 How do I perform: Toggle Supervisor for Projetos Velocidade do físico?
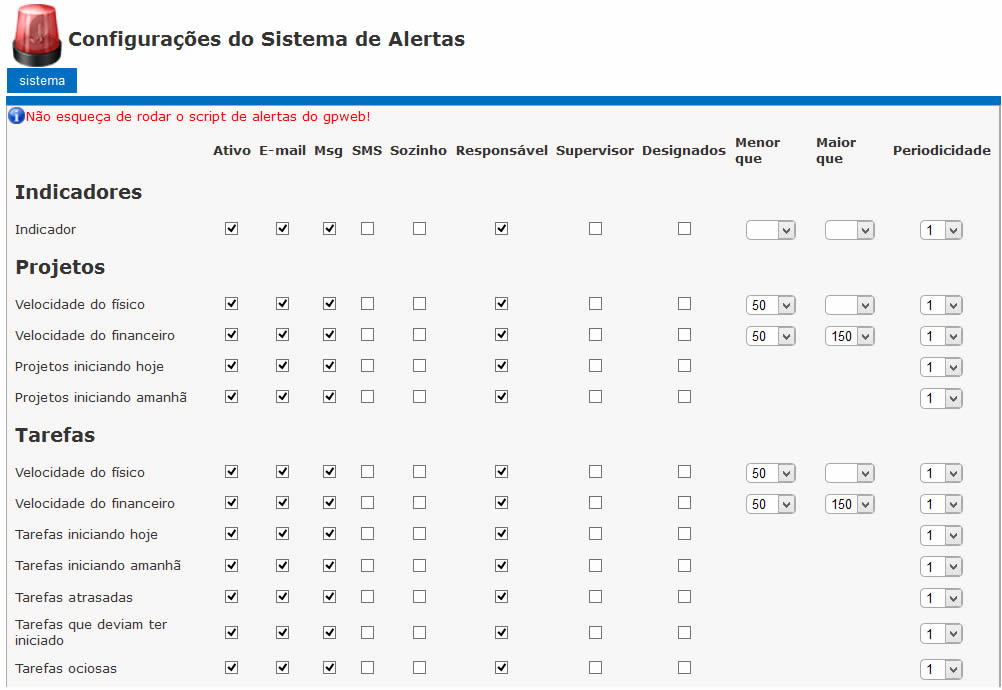tap(596, 303)
